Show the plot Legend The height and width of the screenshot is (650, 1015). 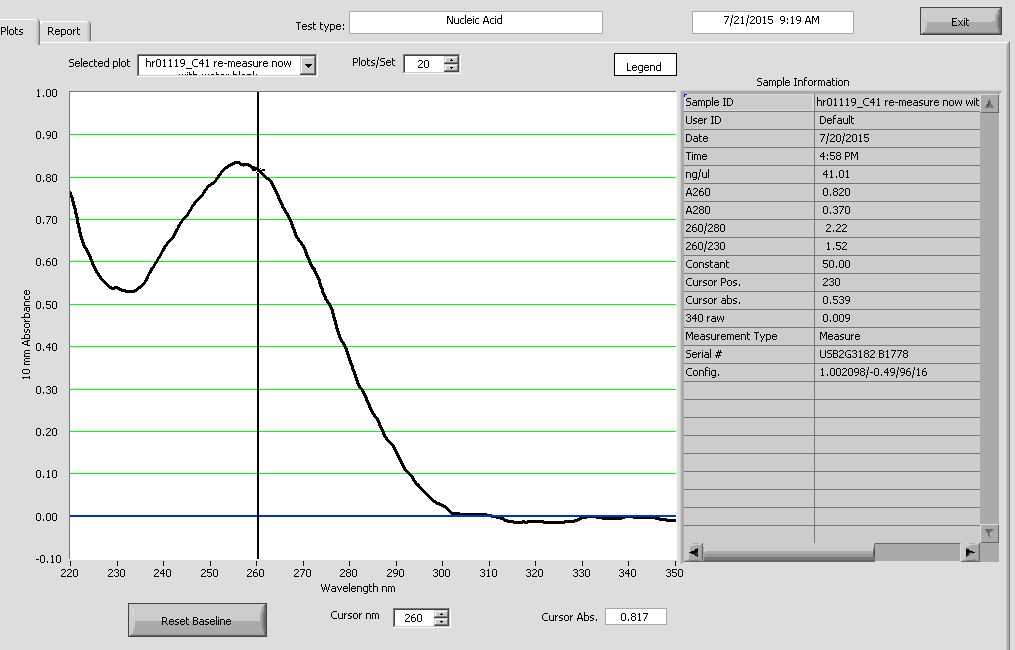pos(644,66)
